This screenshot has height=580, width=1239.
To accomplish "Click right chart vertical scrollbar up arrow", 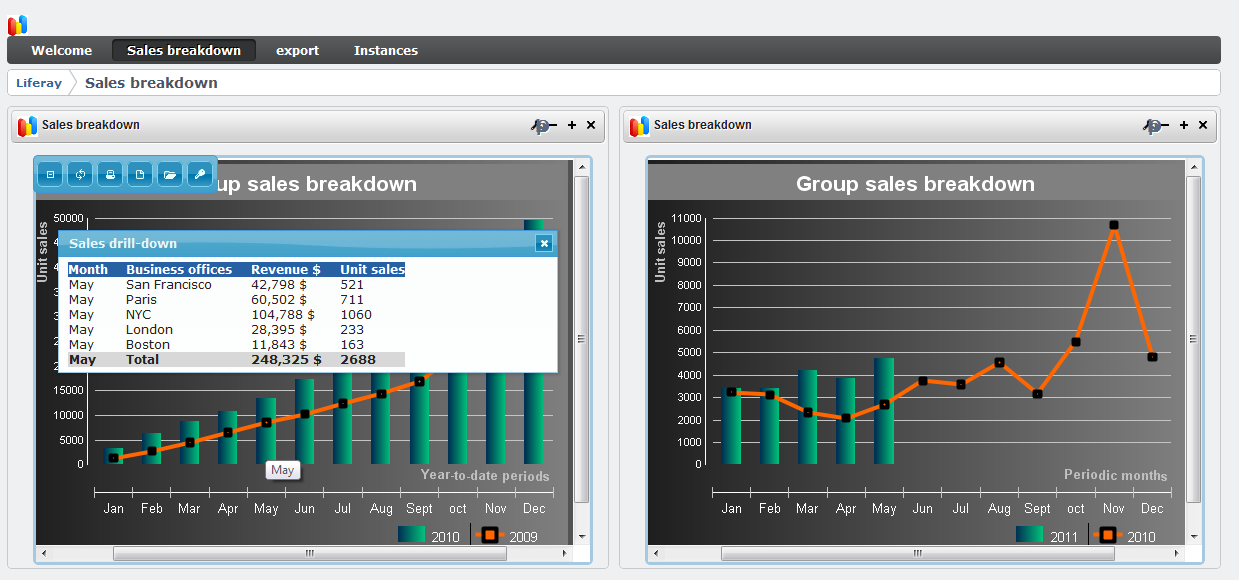I will tap(1193, 168).
